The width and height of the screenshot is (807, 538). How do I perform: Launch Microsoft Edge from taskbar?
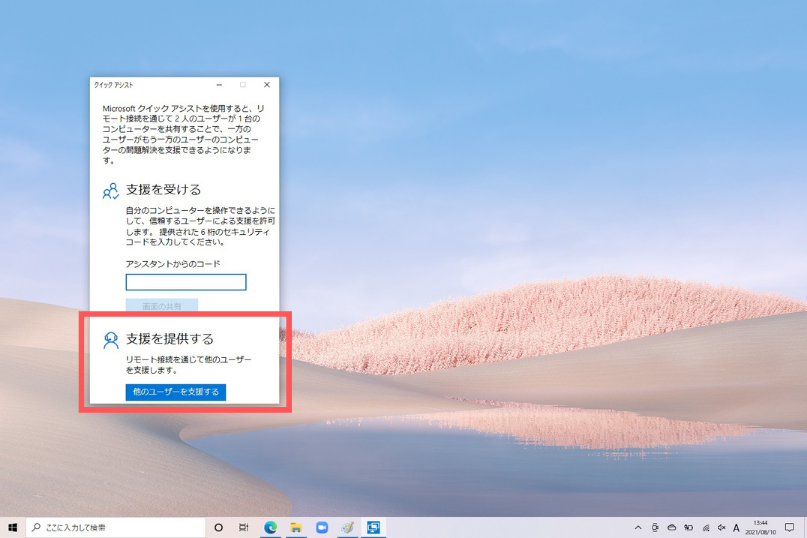(x=270, y=527)
